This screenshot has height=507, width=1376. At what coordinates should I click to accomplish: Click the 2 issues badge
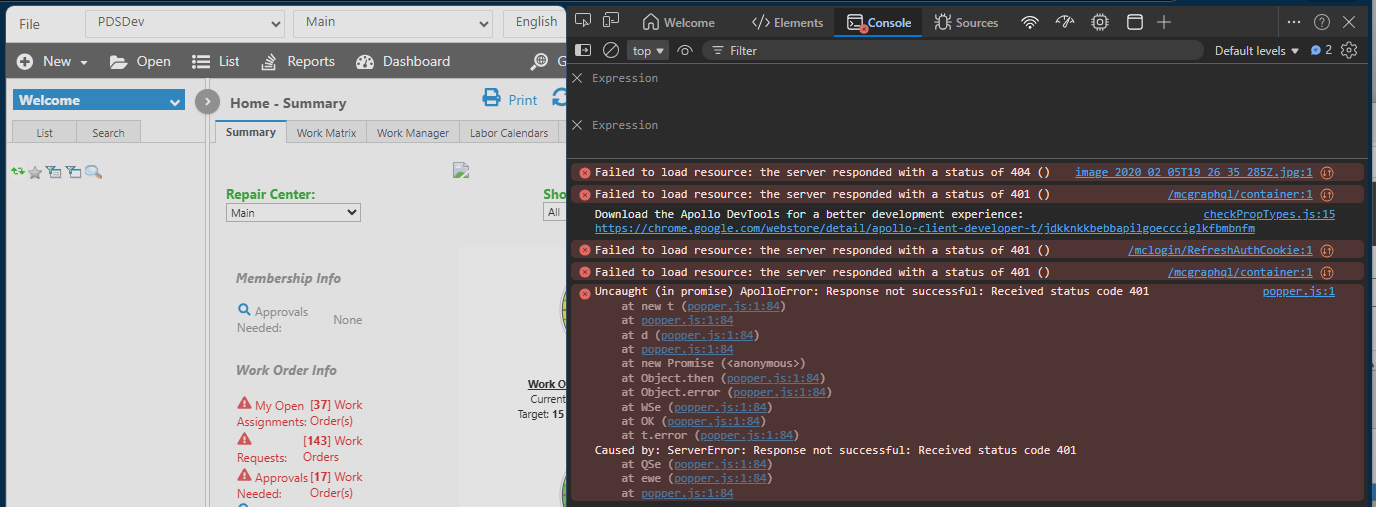[x=1321, y=50]
